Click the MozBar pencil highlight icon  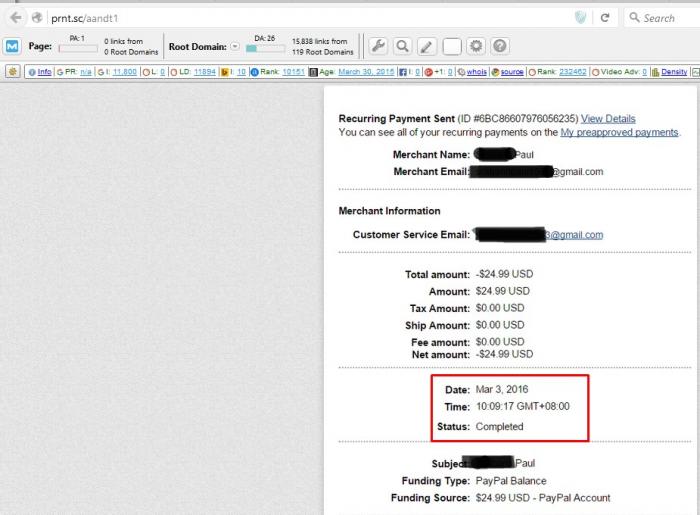coord(426,46)
